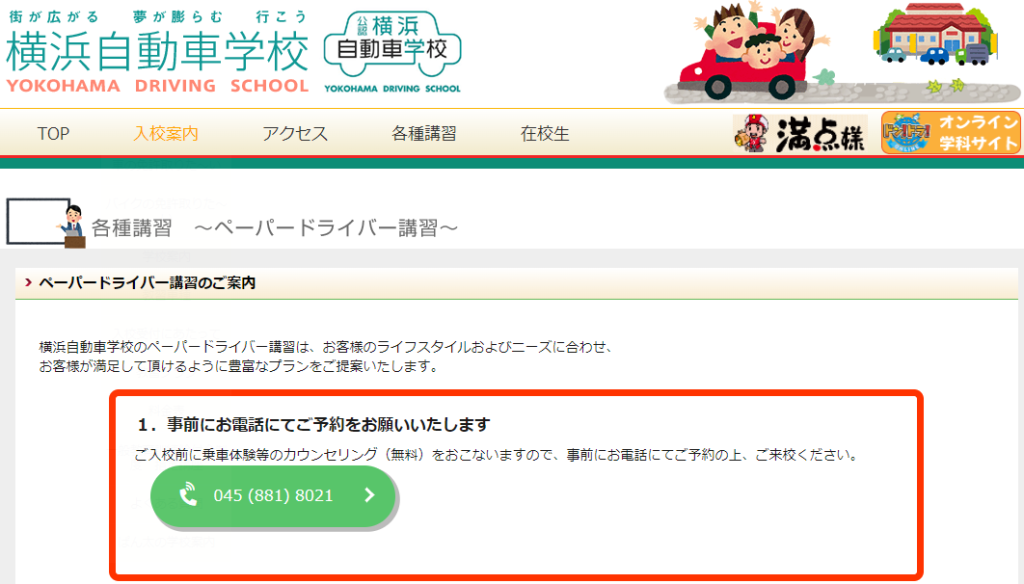
Task: Click the 各種講習 ～ペーパードライバー講習～ page heading
Action: coord(274,228)
